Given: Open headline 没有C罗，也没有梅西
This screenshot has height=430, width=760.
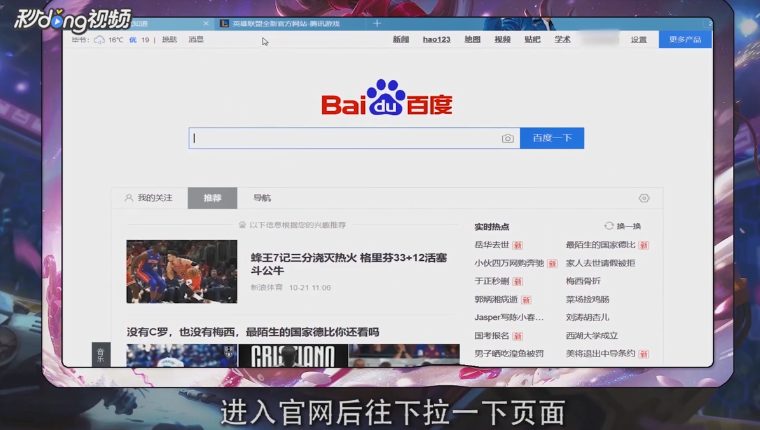Looking at the screenshot, I should pyautogui.click(x=253, y=332).
